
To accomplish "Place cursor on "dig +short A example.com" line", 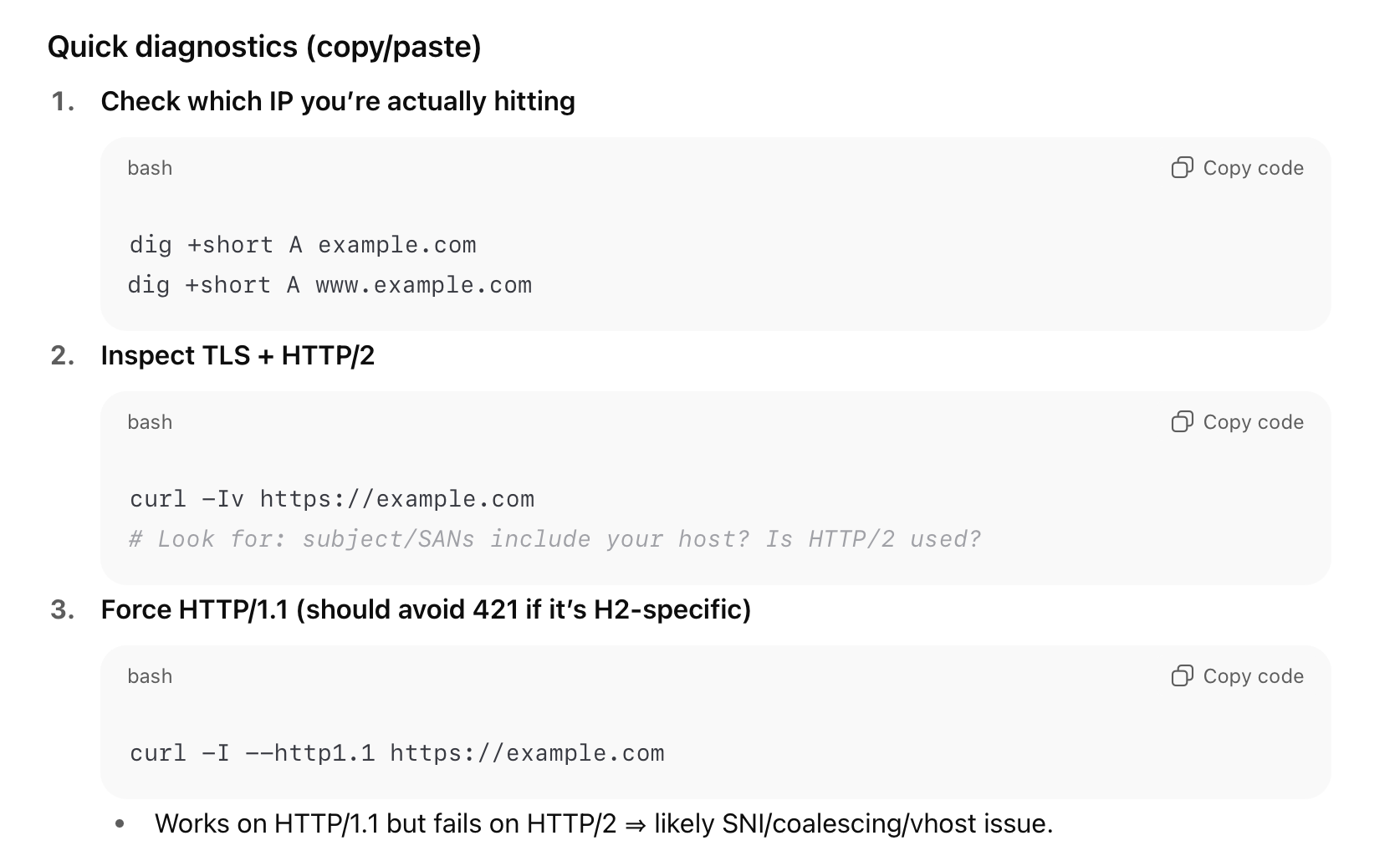I will (x=303, y=245).
